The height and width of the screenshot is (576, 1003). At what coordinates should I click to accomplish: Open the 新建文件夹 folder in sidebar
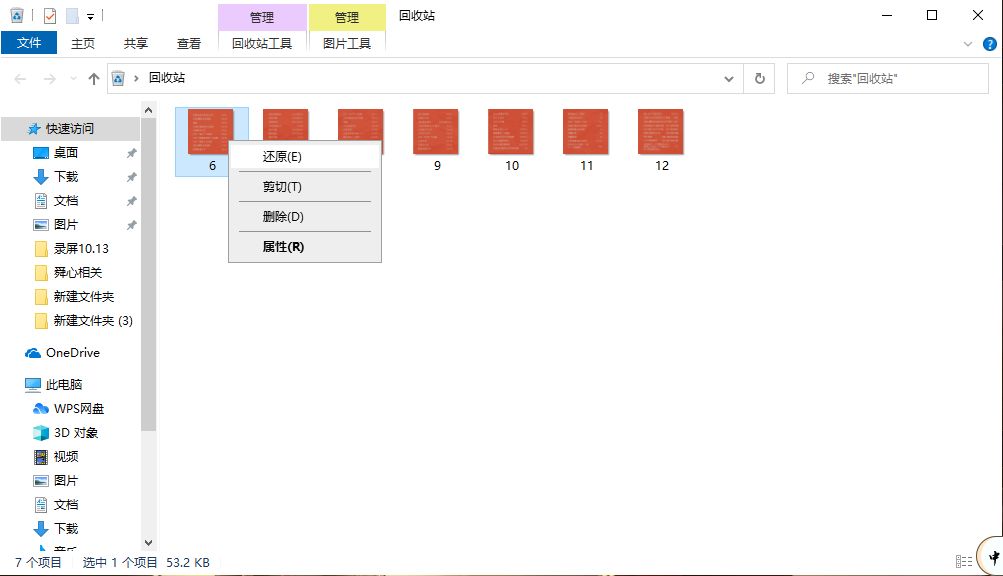coord(84,296)
